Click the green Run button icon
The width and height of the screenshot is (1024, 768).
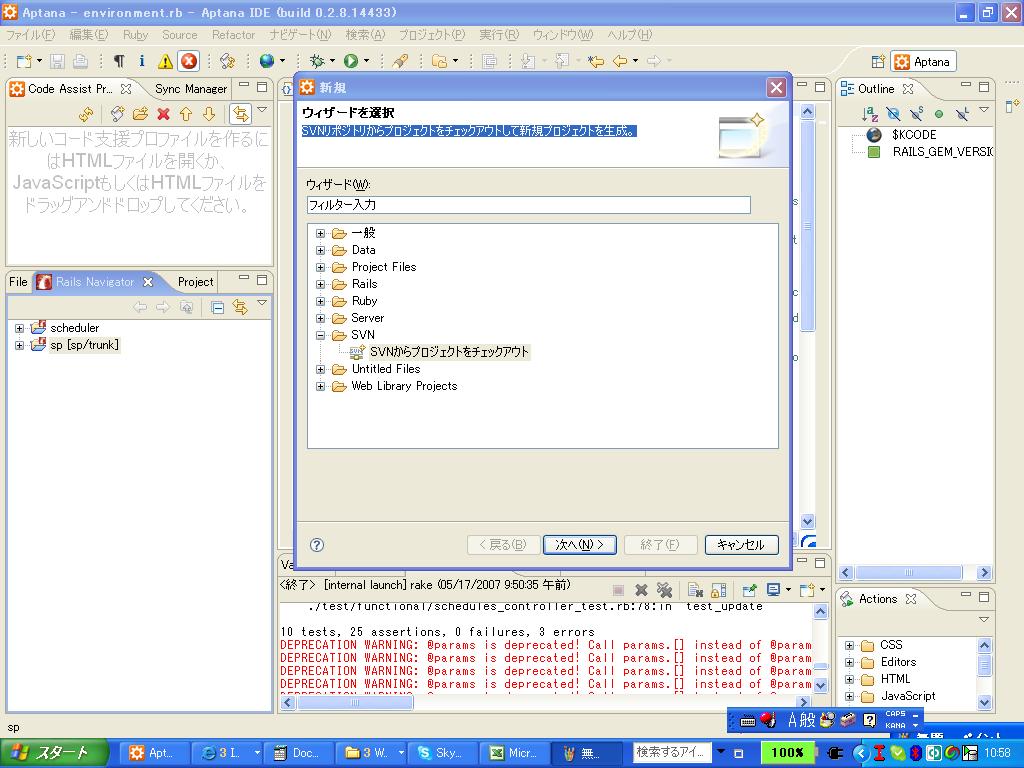351,61
